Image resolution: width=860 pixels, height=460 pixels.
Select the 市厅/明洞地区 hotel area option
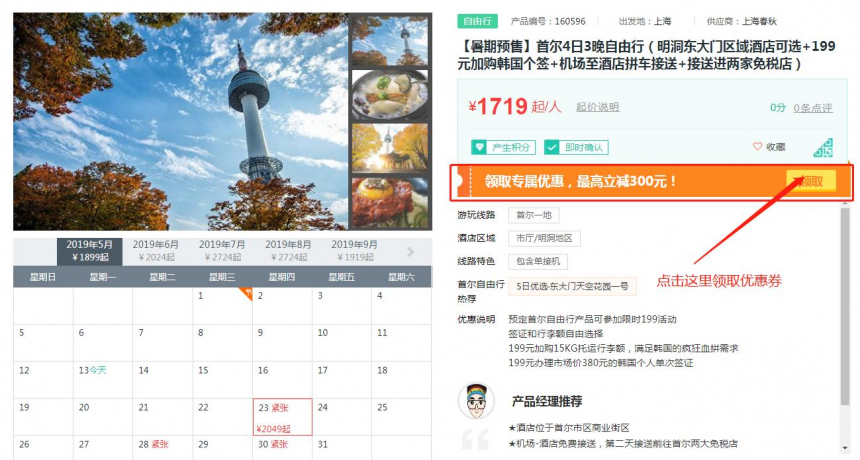[544, 238]
